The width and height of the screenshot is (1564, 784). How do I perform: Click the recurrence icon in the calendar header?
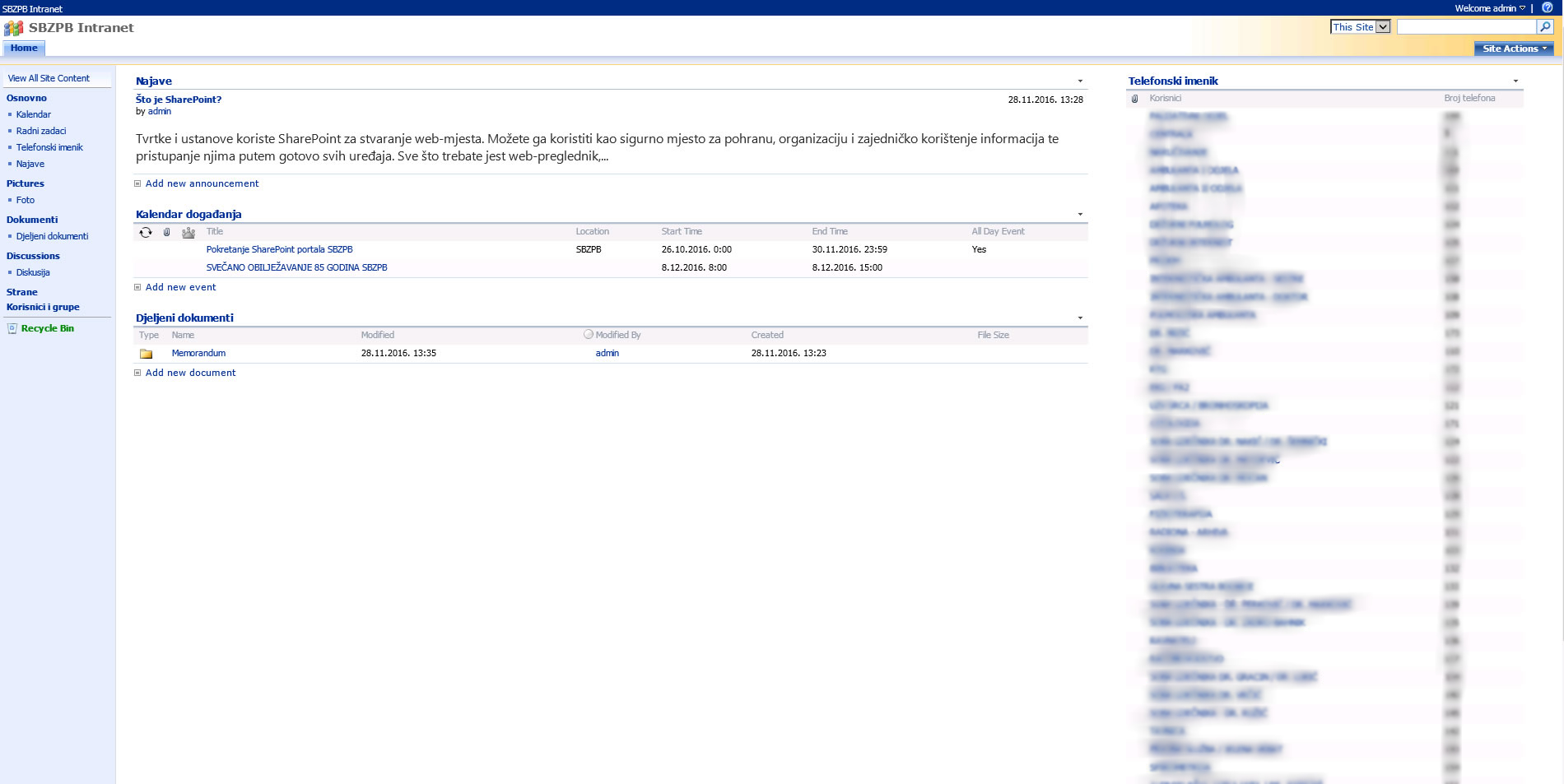tap(146, 232)
